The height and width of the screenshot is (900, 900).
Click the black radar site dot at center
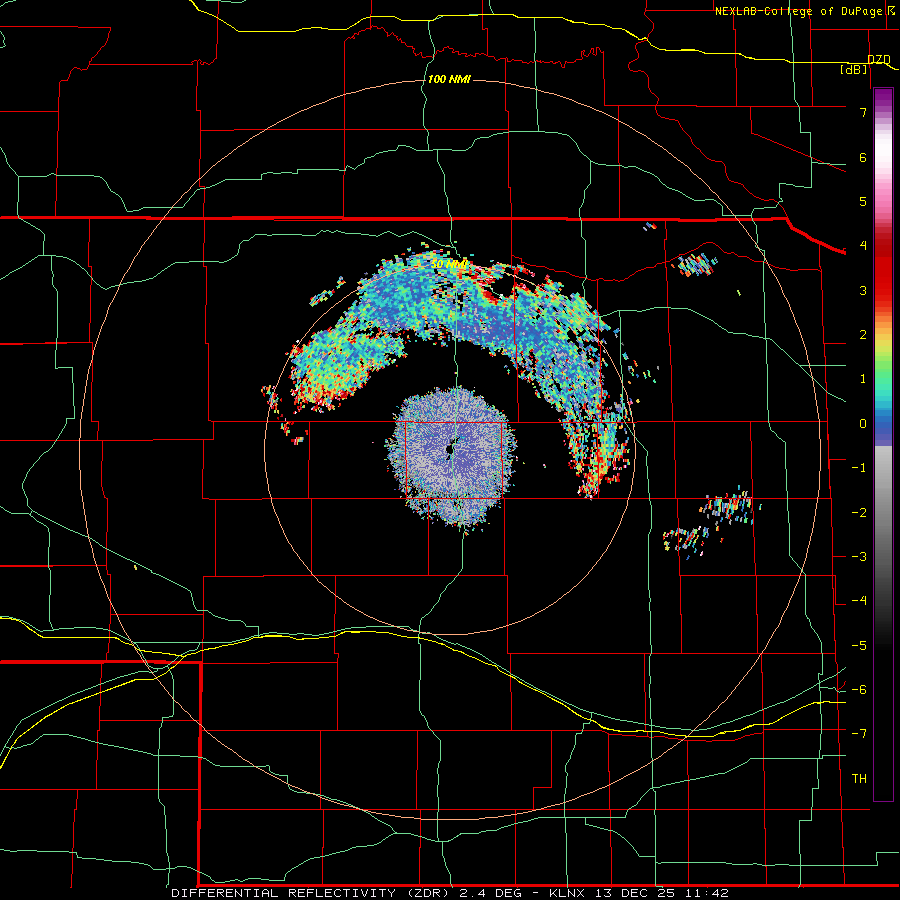point(451,449)
